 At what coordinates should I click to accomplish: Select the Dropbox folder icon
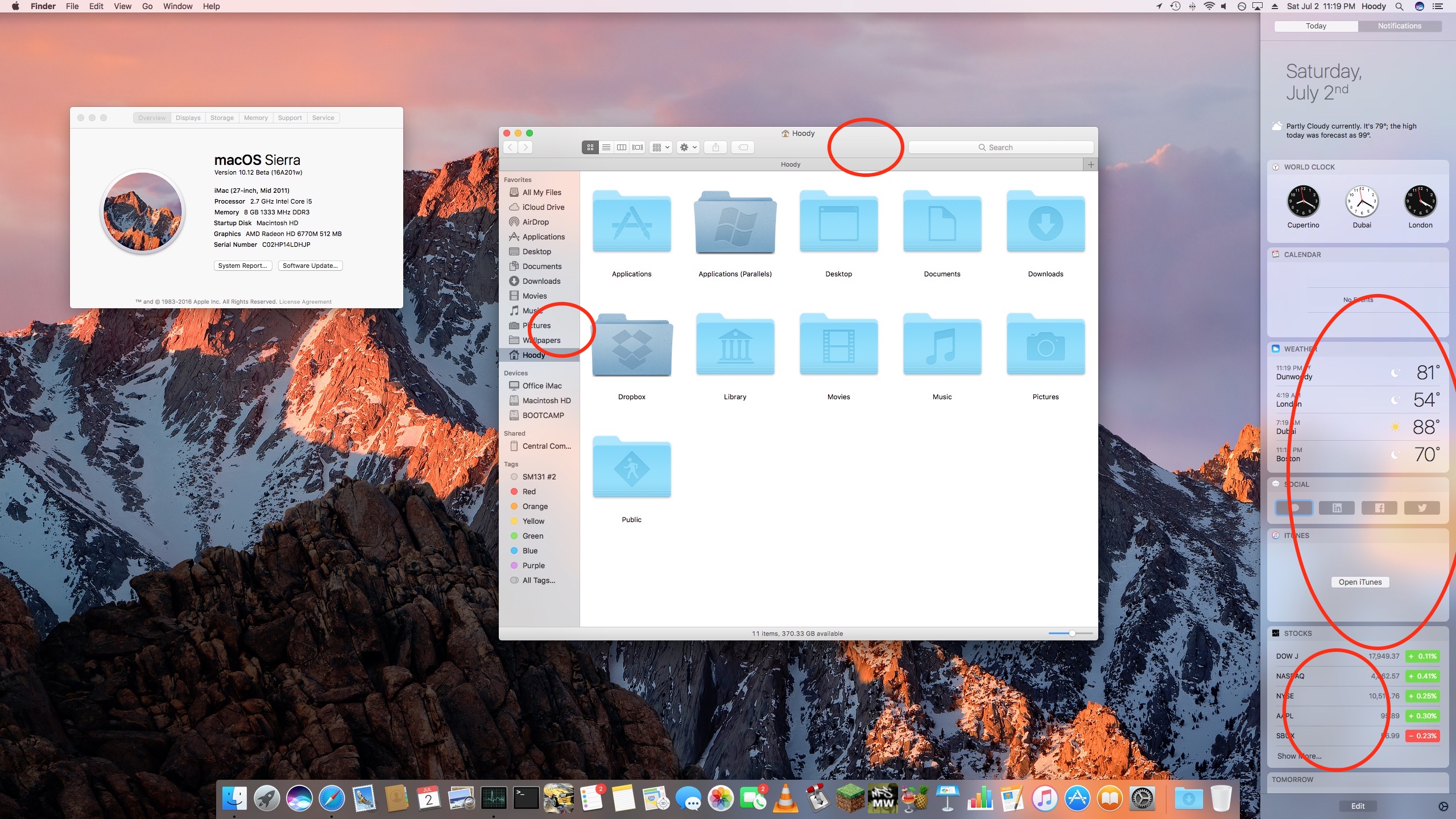click(632, 345)
